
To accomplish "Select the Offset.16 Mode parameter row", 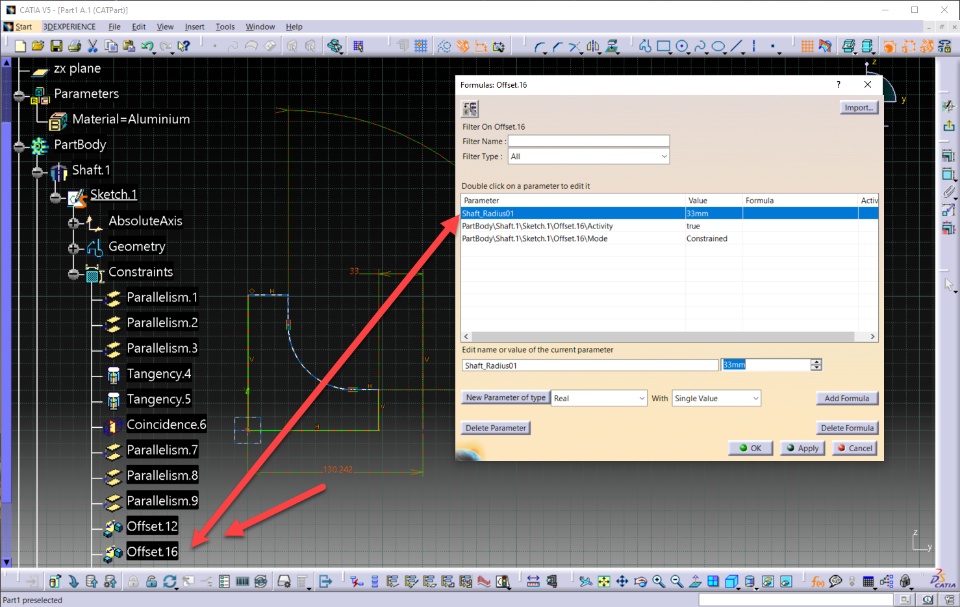I will (x=669, y=239).
